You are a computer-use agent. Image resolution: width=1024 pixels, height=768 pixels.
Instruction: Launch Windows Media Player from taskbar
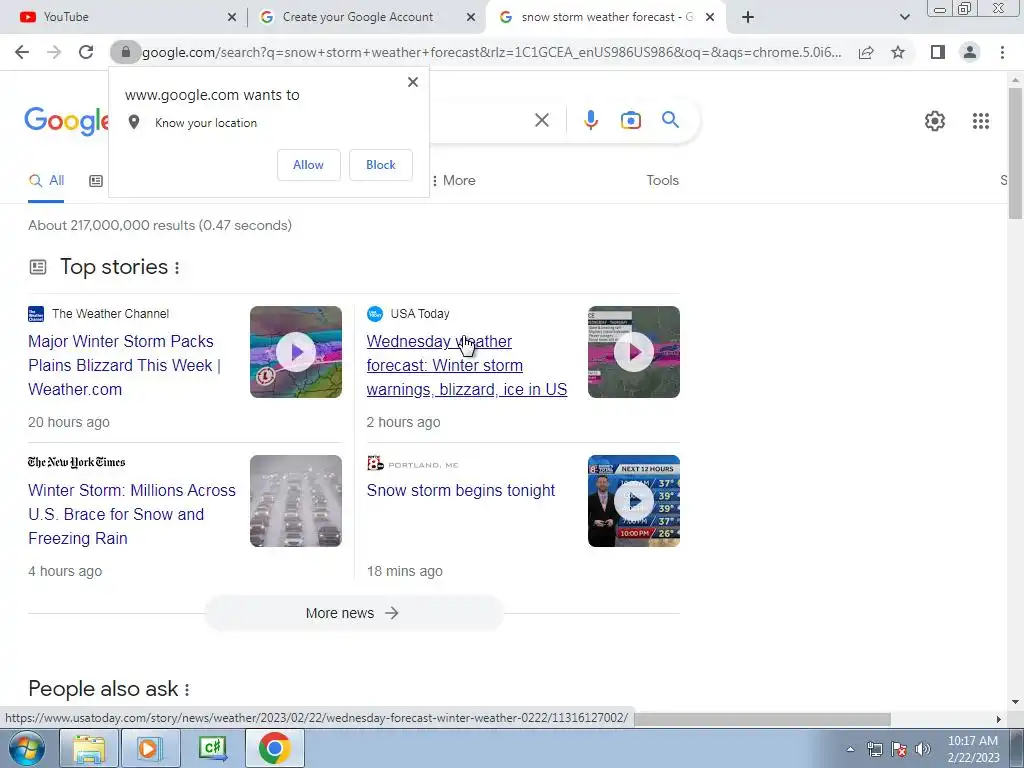(x=150, y=748)
